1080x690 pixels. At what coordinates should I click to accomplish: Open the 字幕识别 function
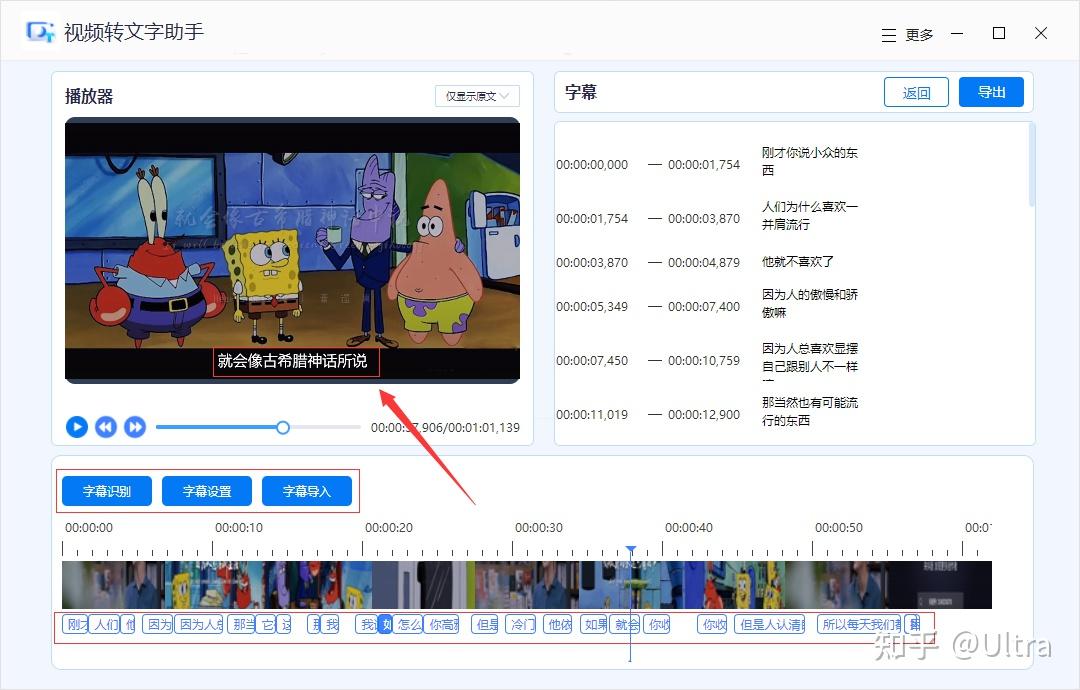coord(107,491)
